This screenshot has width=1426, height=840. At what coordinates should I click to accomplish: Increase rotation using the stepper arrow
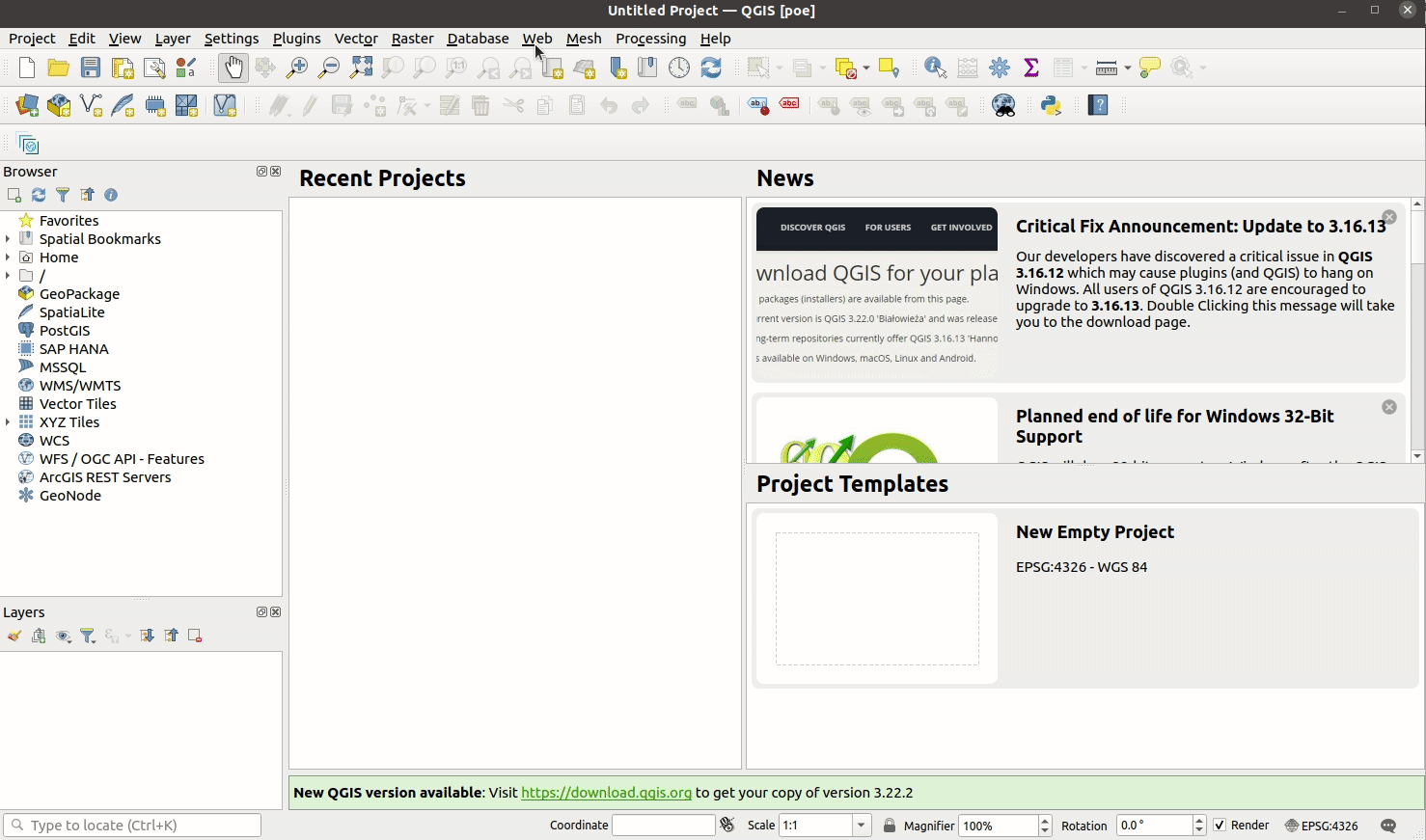coord(1197,820)
